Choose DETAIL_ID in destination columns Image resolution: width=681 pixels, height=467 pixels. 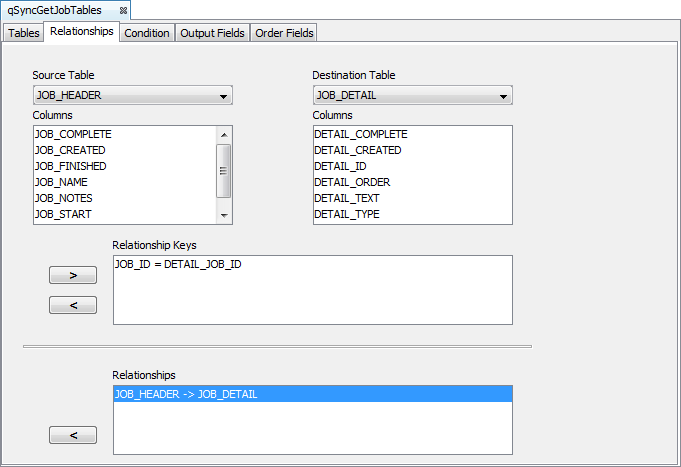pyautogui.click(x=340, y=166)
